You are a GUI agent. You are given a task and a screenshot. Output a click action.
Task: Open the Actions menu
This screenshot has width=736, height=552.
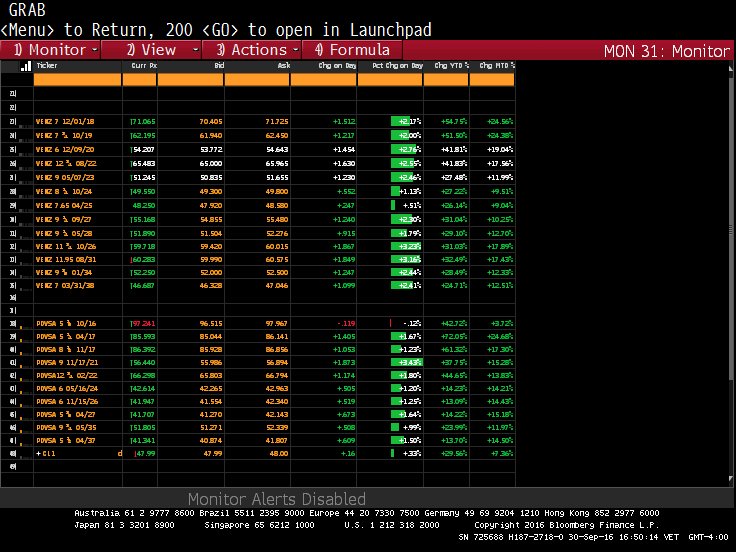[x=252, y=50]
